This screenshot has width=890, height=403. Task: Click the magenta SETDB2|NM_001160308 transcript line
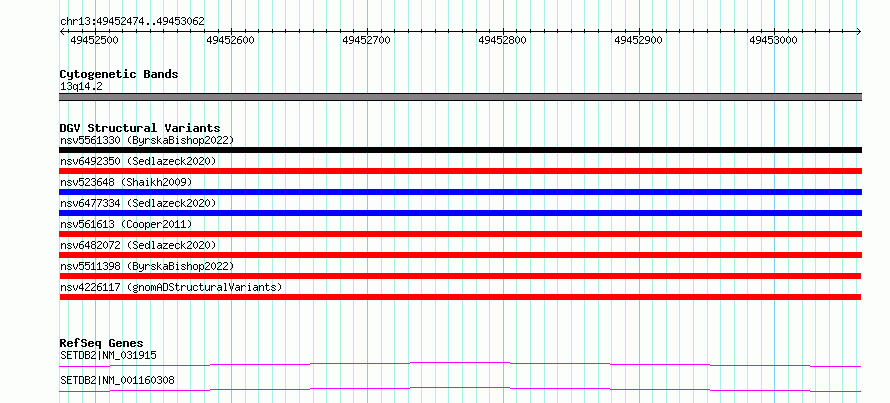pos(460,389)
